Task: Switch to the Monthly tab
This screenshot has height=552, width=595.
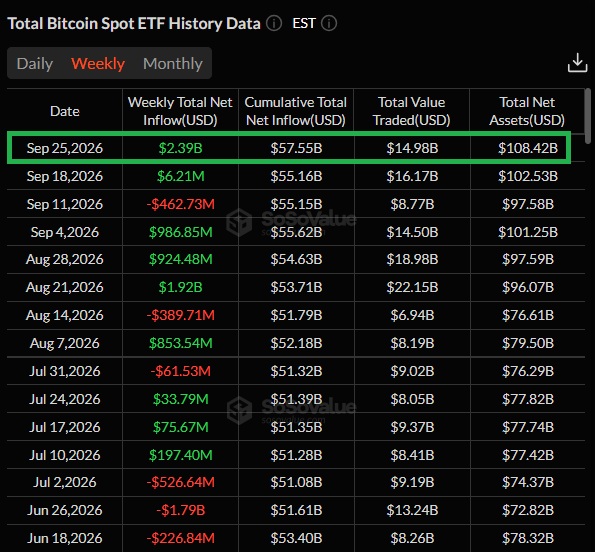Action: (x=173, y=63)
